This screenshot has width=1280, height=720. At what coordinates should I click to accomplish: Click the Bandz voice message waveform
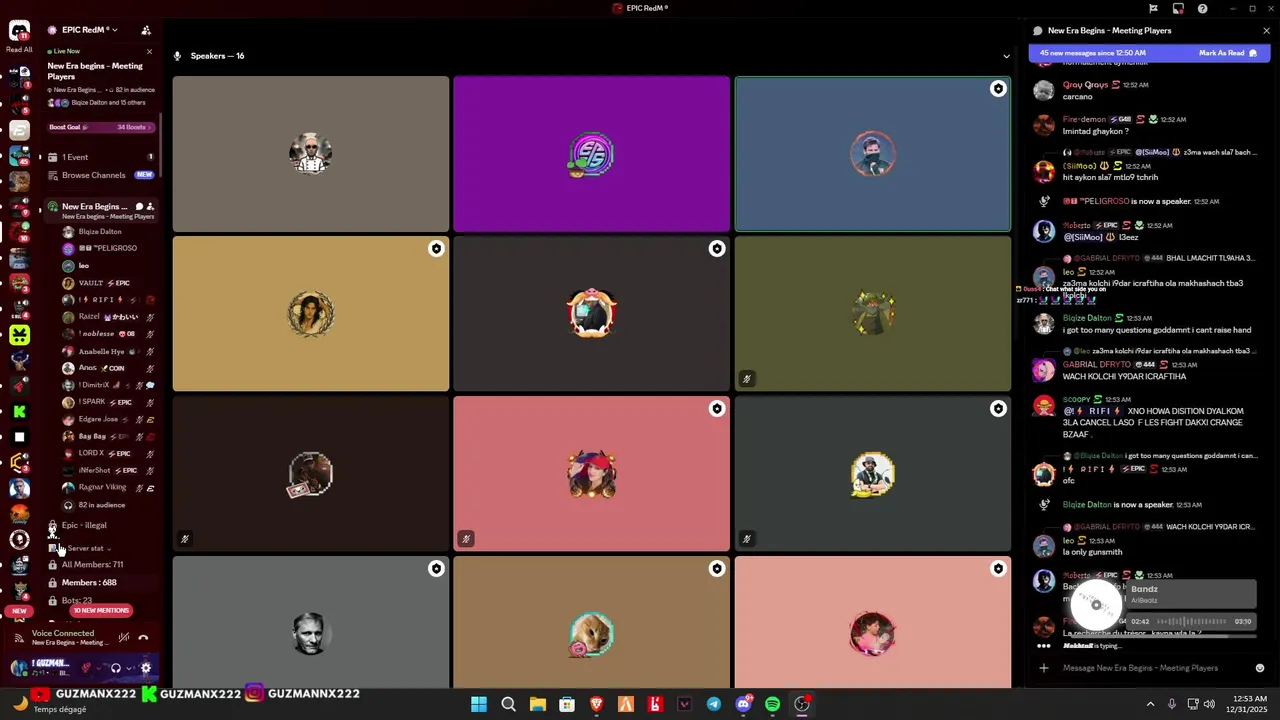(x=1193, y=621)
